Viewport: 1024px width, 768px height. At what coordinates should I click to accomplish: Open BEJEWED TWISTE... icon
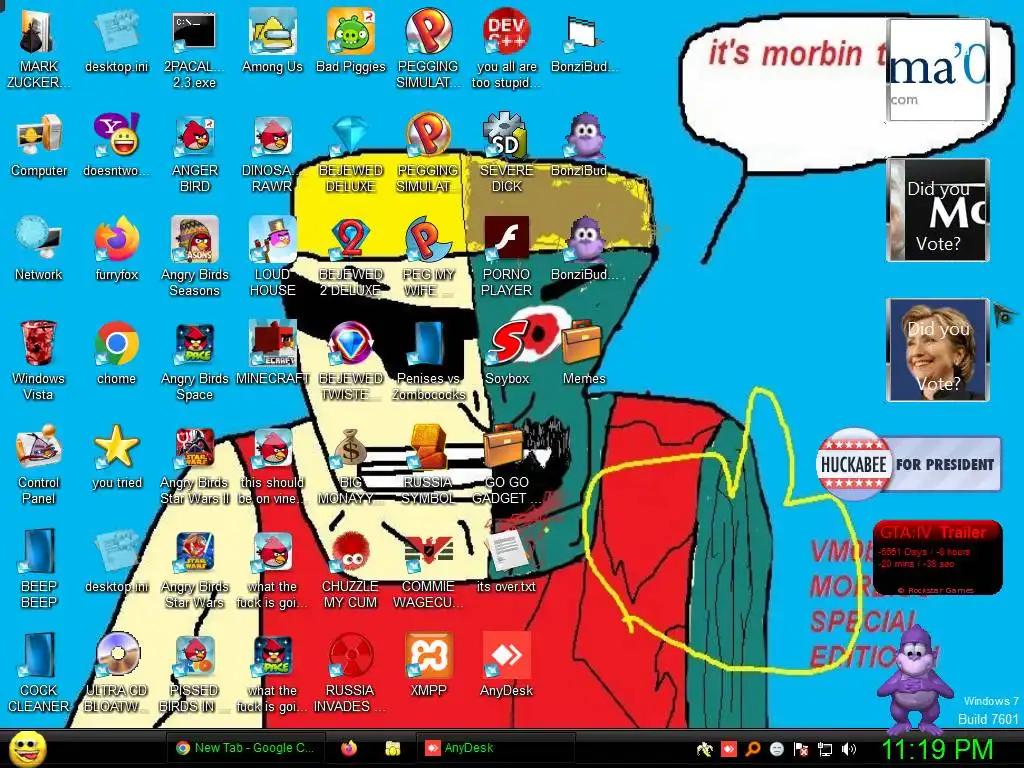351,359
